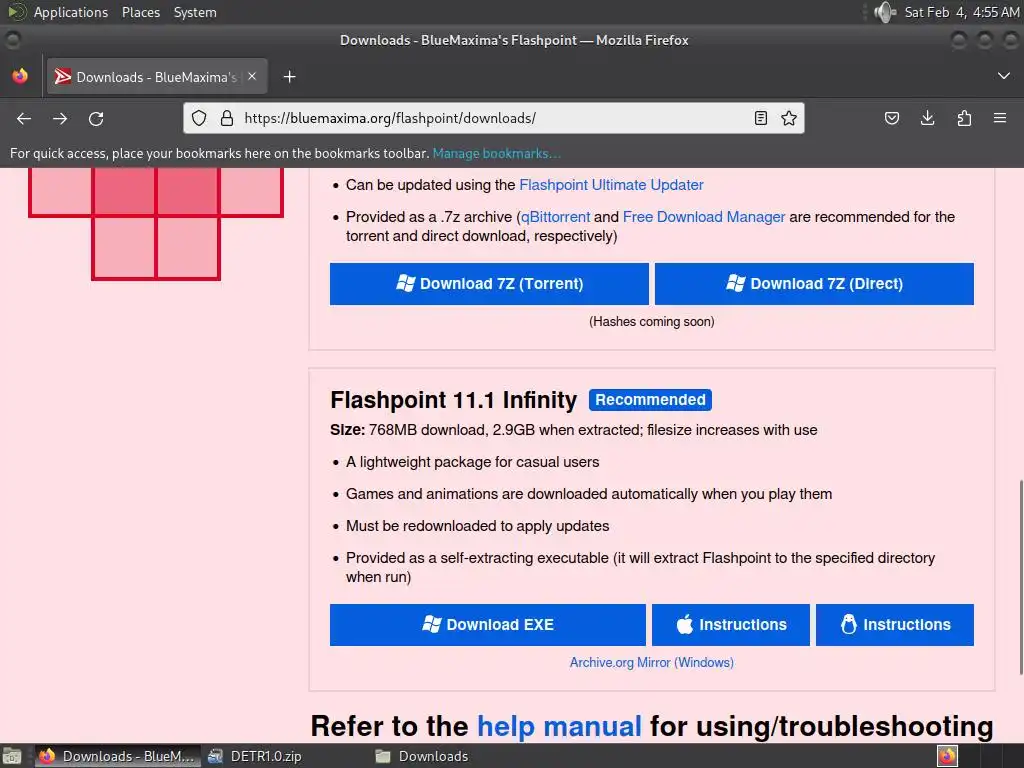
Task: Click the volume speaker icon in panel
Action: (885, 12)
